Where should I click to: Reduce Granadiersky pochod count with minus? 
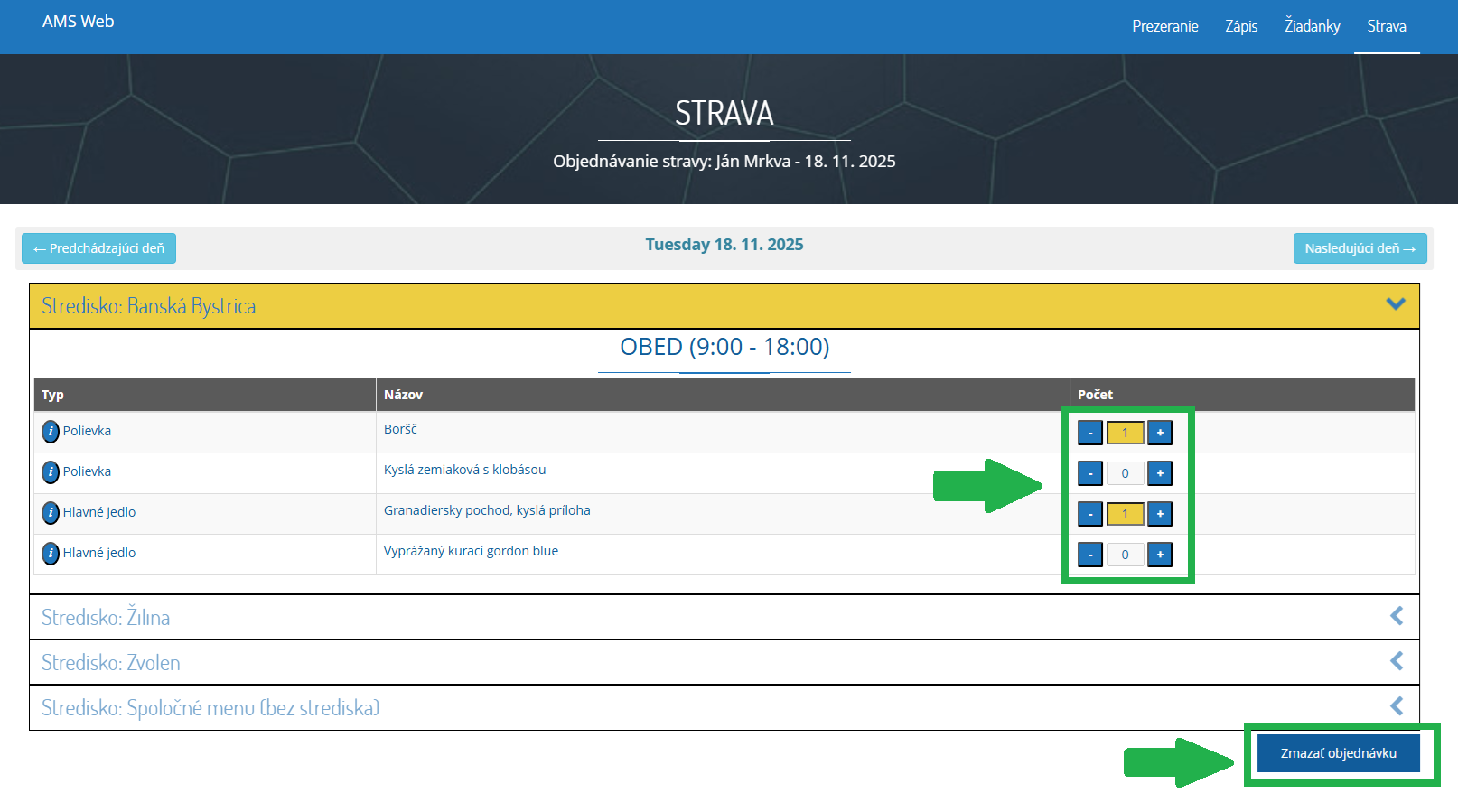click(1090, 514)
